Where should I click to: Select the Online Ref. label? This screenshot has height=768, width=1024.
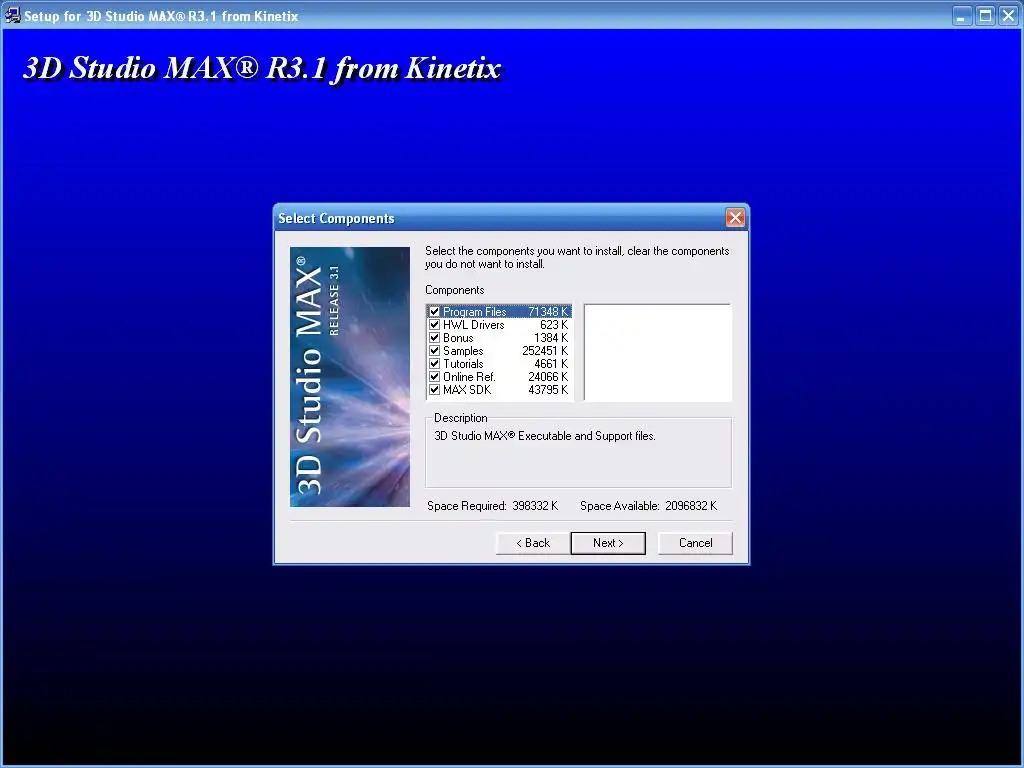click(469, 377)
